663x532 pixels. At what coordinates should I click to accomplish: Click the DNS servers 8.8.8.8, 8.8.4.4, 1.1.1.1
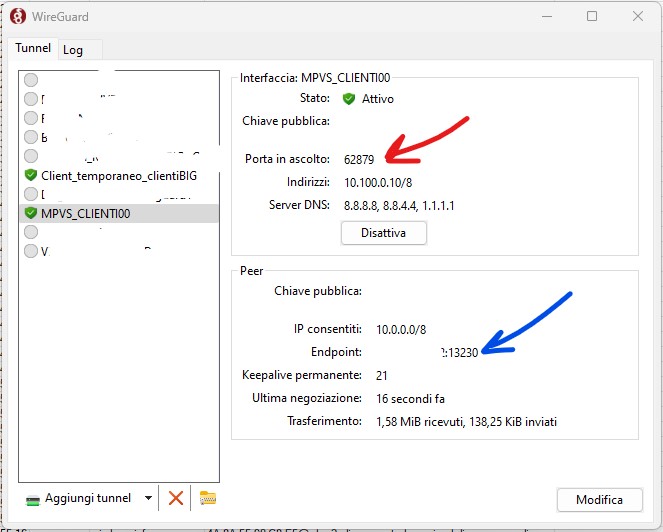point(399,206)
